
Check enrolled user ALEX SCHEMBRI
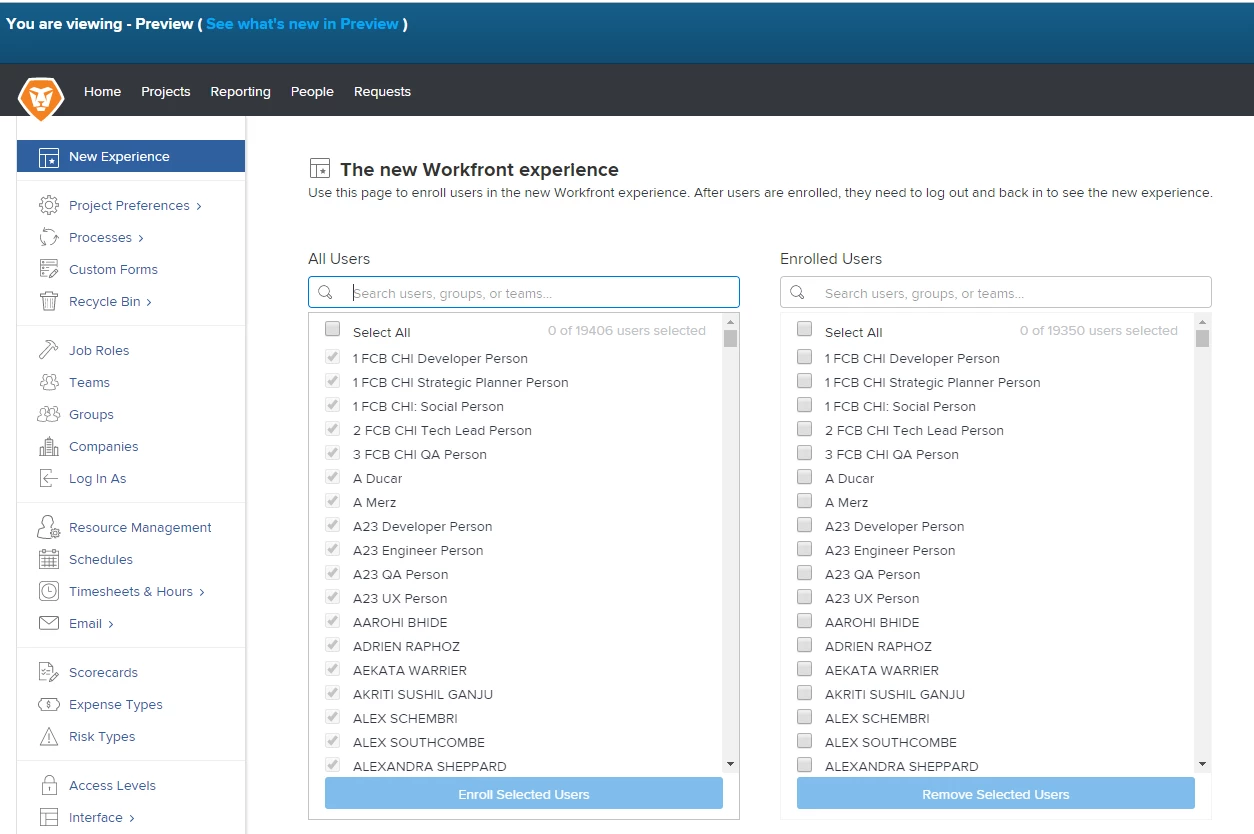click(804, 717)
